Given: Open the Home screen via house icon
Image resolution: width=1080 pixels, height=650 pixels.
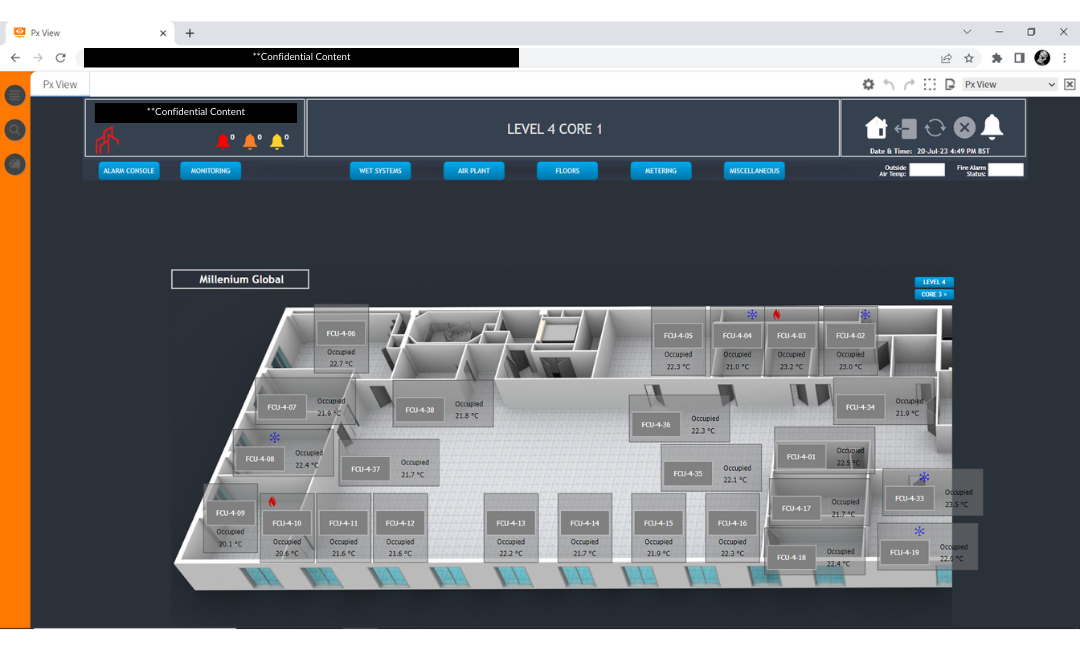Looking at the screenshot, I should click(x=876, y=128).
